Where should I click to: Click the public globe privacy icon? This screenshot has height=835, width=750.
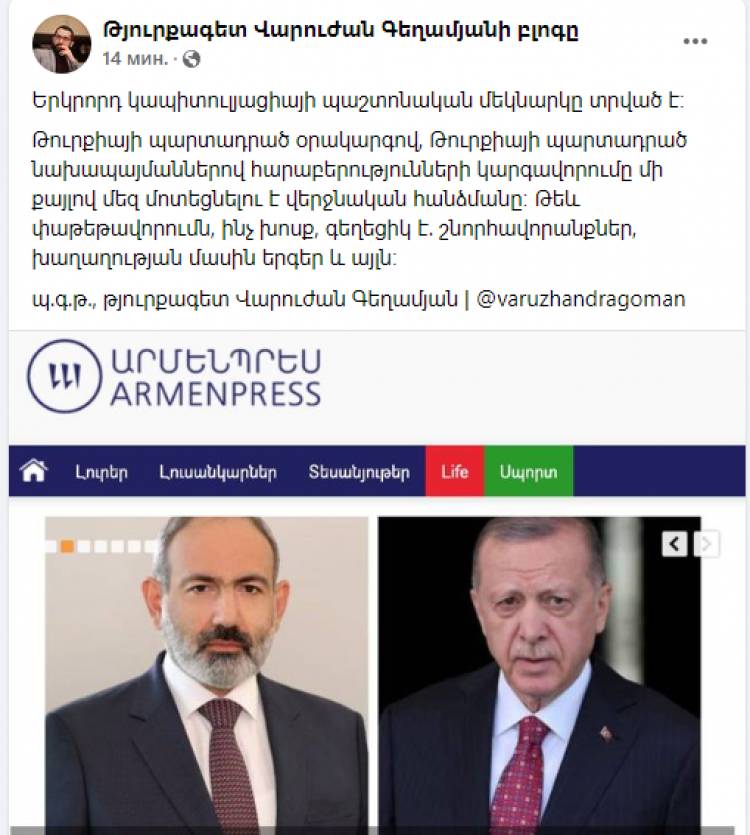[191, 59]
